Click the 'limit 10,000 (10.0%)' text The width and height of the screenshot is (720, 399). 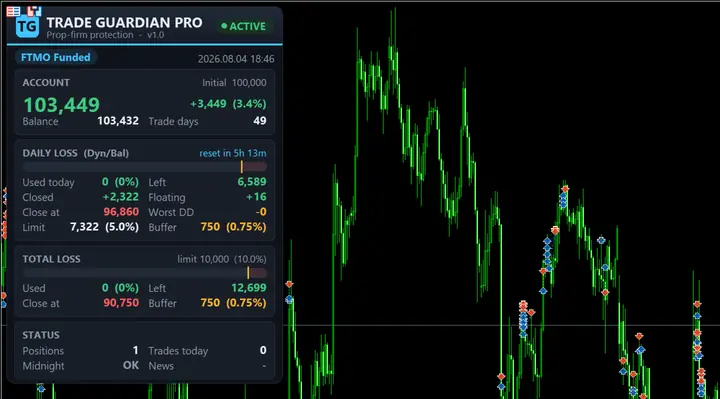(x=222, y=259)
